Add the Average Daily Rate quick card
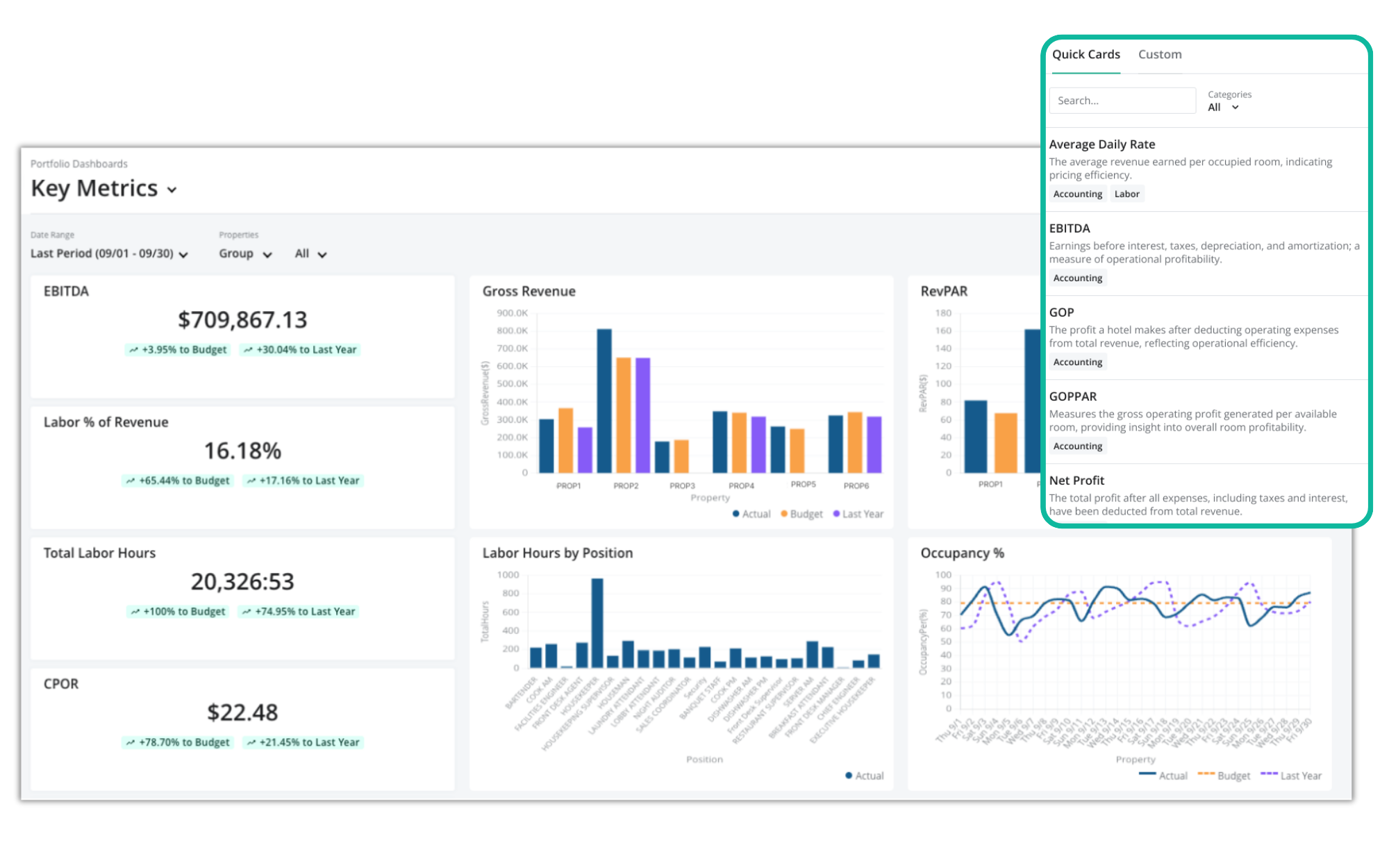Viewport: 1389px width, 868px height. click(1101, 144)
